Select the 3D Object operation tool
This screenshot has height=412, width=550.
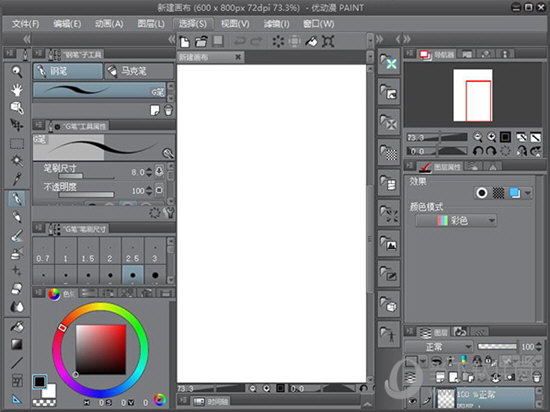pyautogui.click(x=16, y=108)
